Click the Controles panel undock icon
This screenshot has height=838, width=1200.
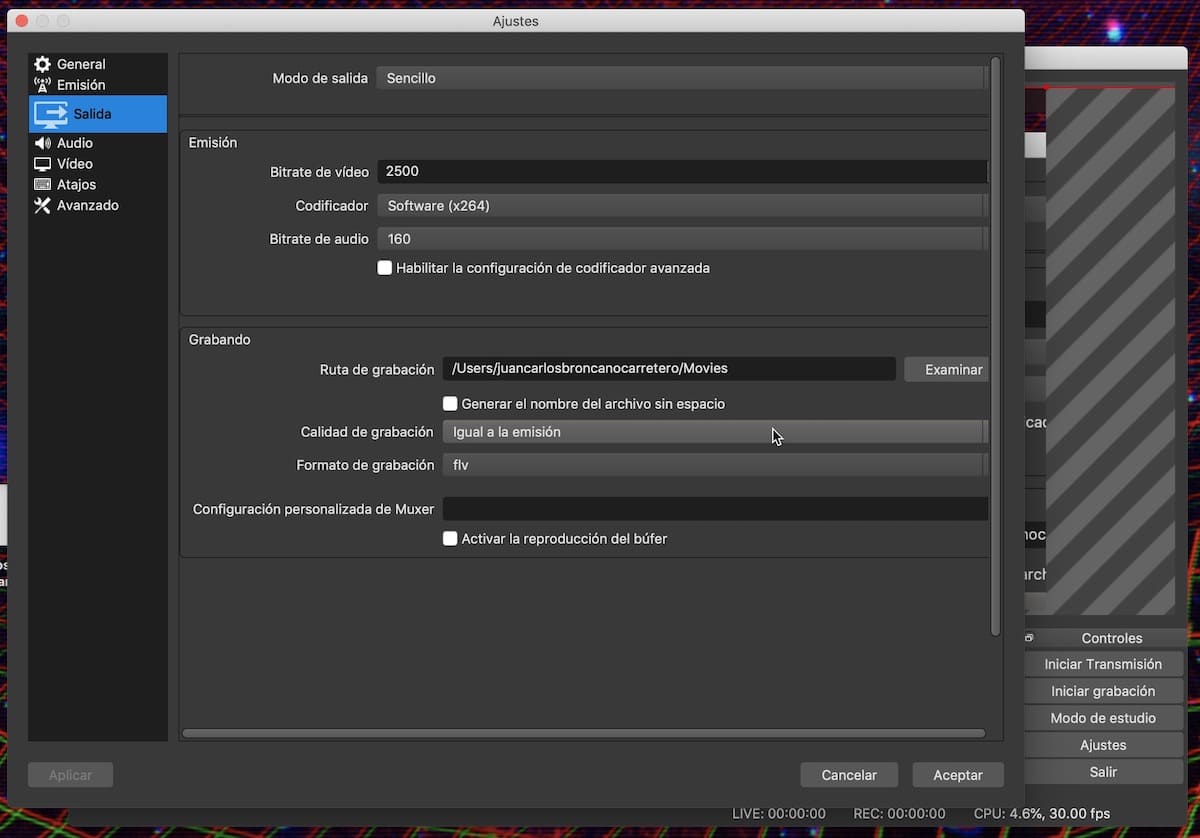coord(1029,638)
